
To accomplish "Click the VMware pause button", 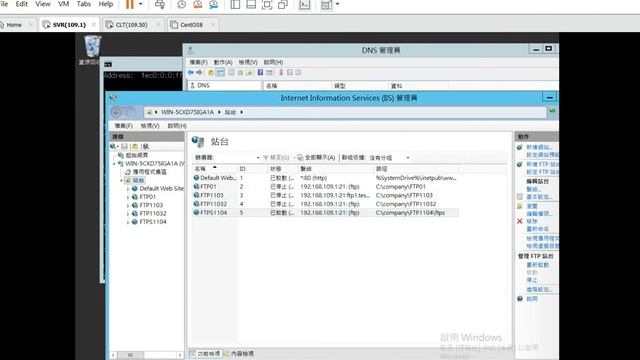I will [x=129, y=4].
